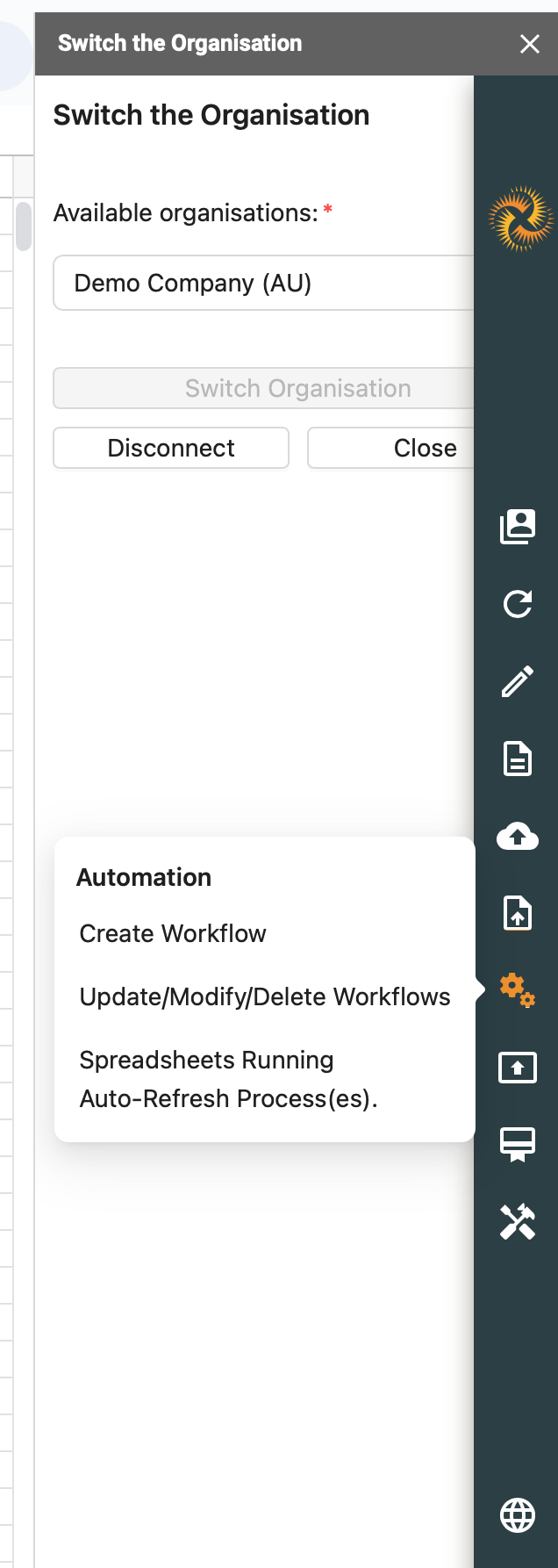The width and height of the screenshot is (558, 1568).
Task: Click the file with upload arrow icon
Action: (518, 913)
